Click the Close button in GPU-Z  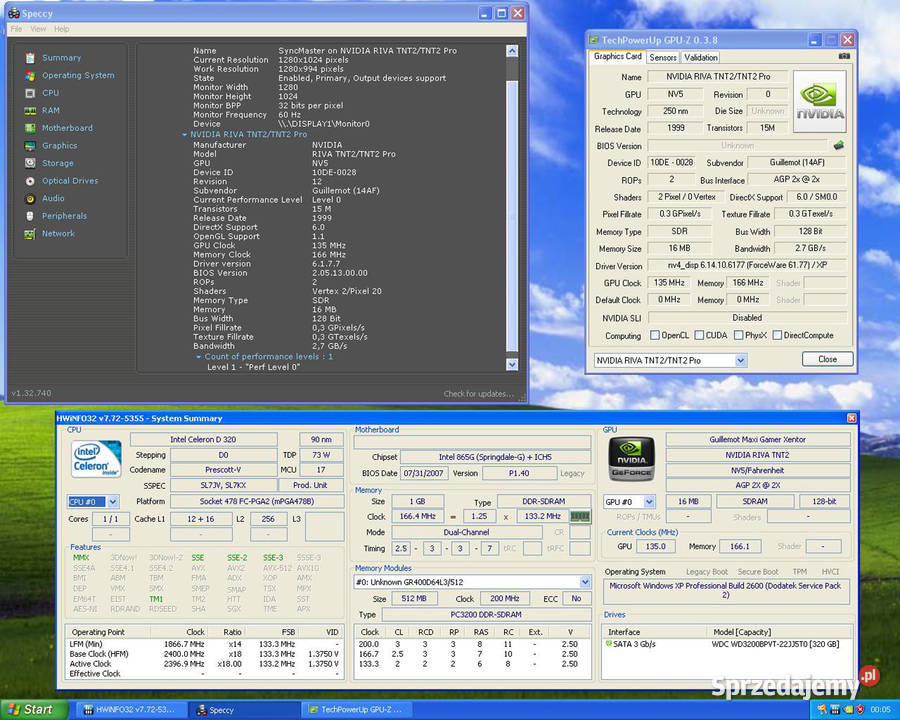(827, 359)
